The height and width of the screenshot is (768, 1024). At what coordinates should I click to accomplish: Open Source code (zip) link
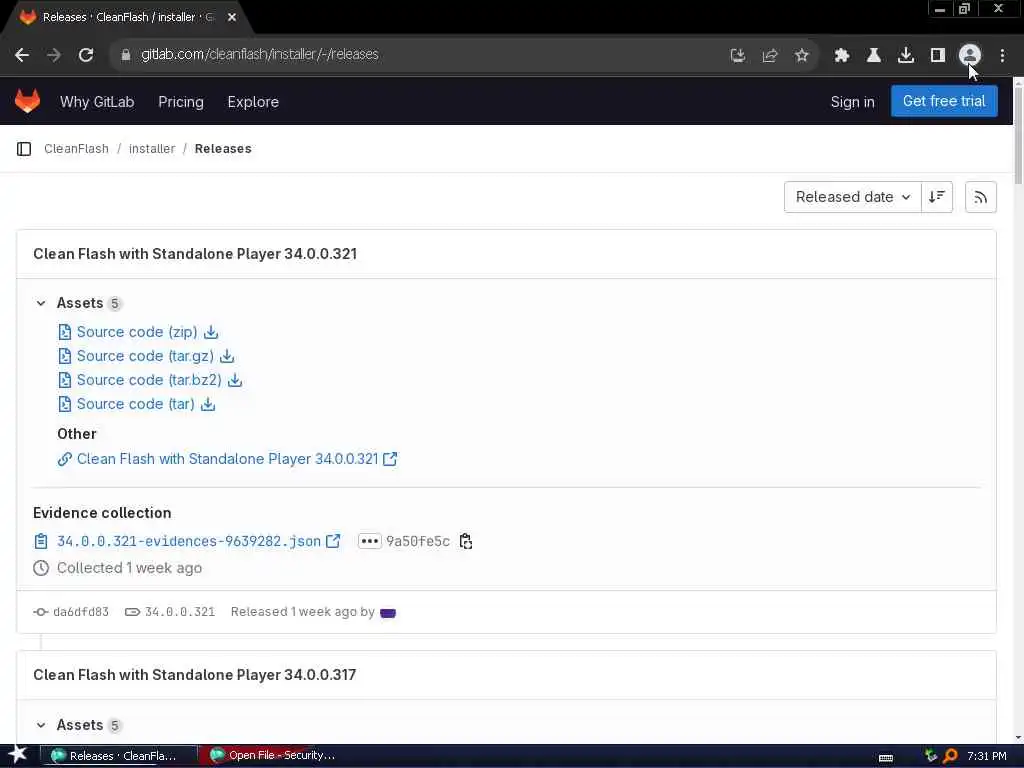coord(137,332)
